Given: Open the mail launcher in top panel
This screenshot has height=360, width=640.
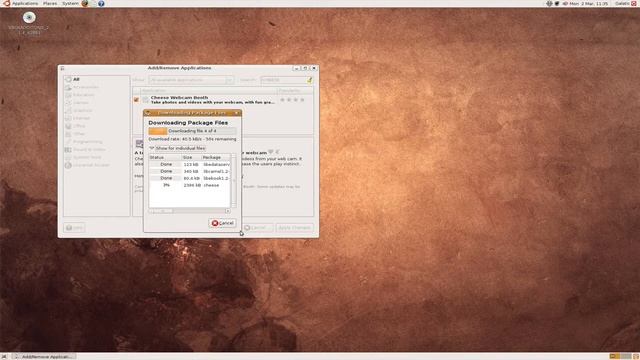Looking at the screenshot, I should tap(93, 3).
